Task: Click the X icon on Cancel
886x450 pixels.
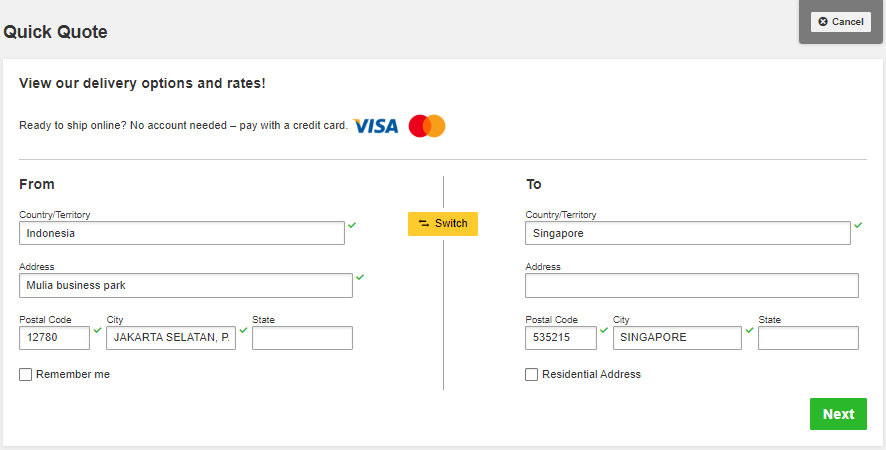Action: pyautogui.click(x=823, y=21)
